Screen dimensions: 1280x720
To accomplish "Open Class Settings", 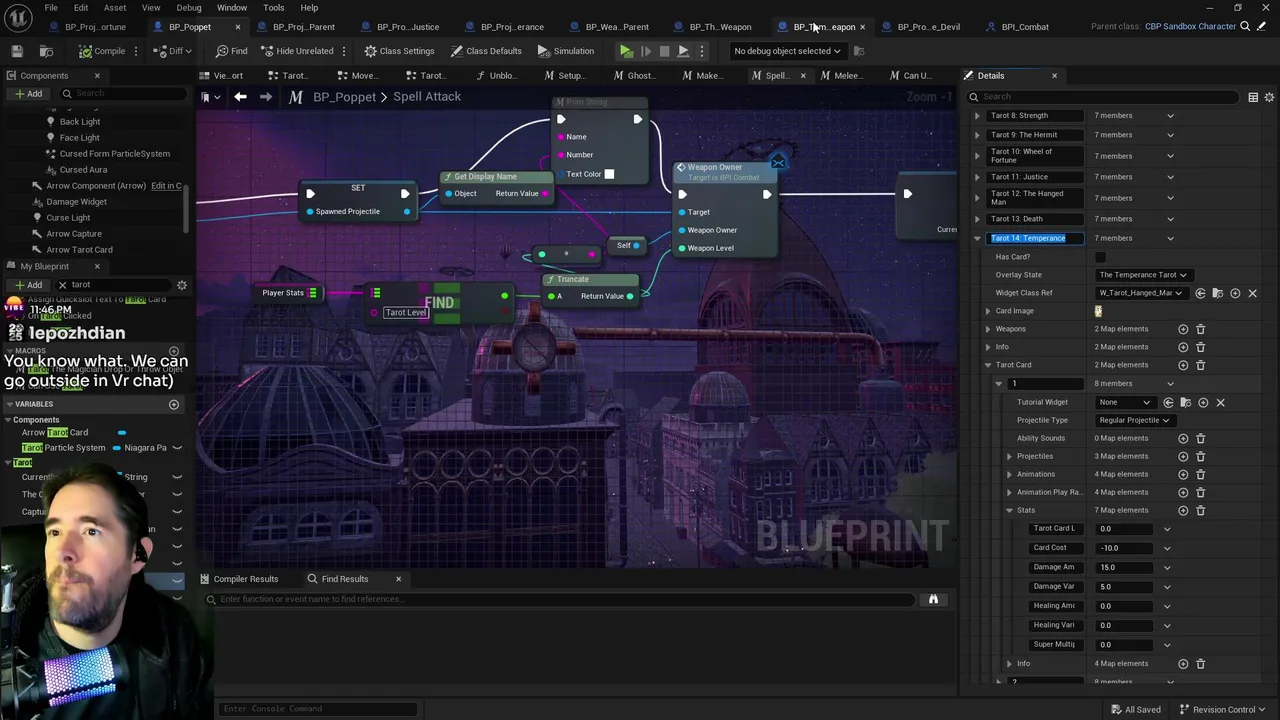I will [399, 51].
